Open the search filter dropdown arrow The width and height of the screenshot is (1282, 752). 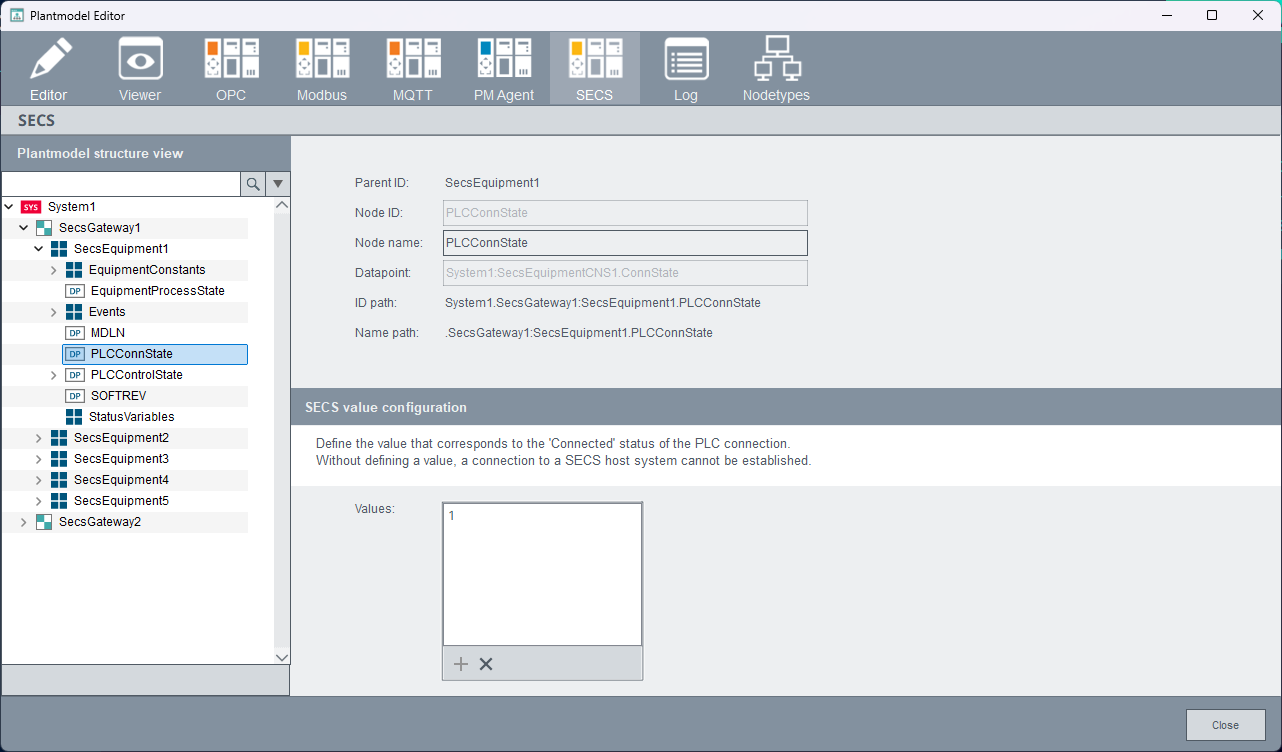coord(278,184)
